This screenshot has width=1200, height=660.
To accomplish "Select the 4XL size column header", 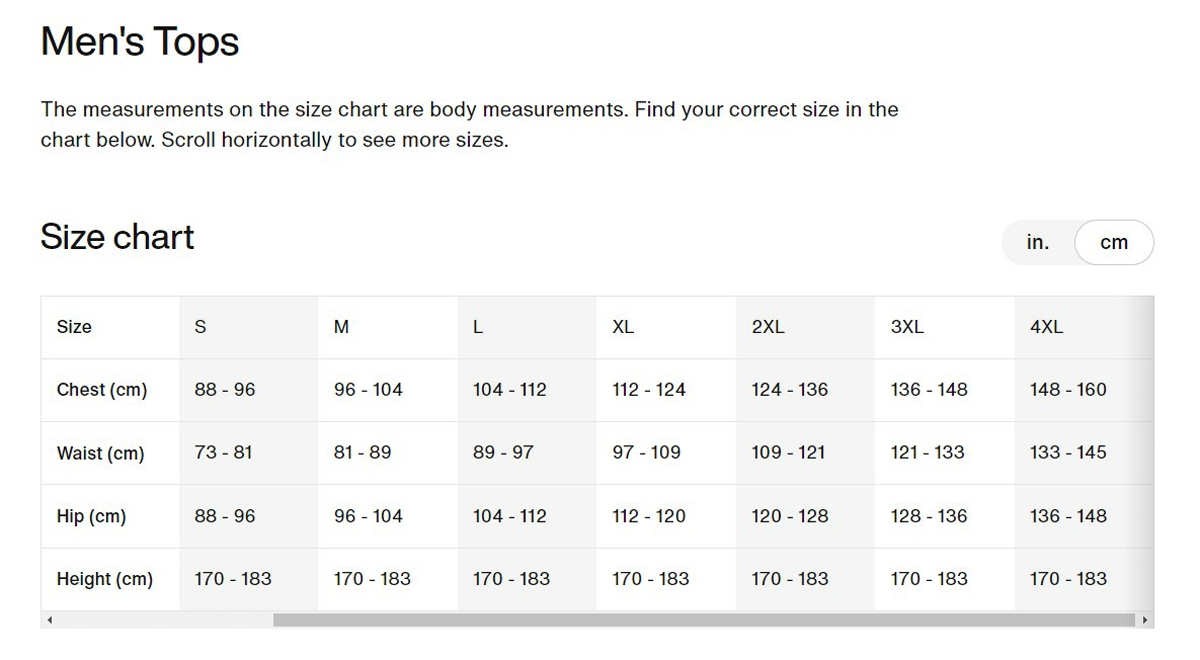I will 1046,327.
